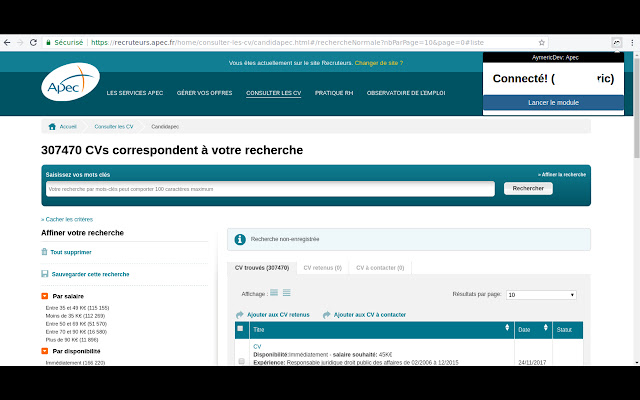Click Lancer le module button in extension popup
The height and width of the screenshot is (400, 640).
pyautogui.click(x=553, y=102)
